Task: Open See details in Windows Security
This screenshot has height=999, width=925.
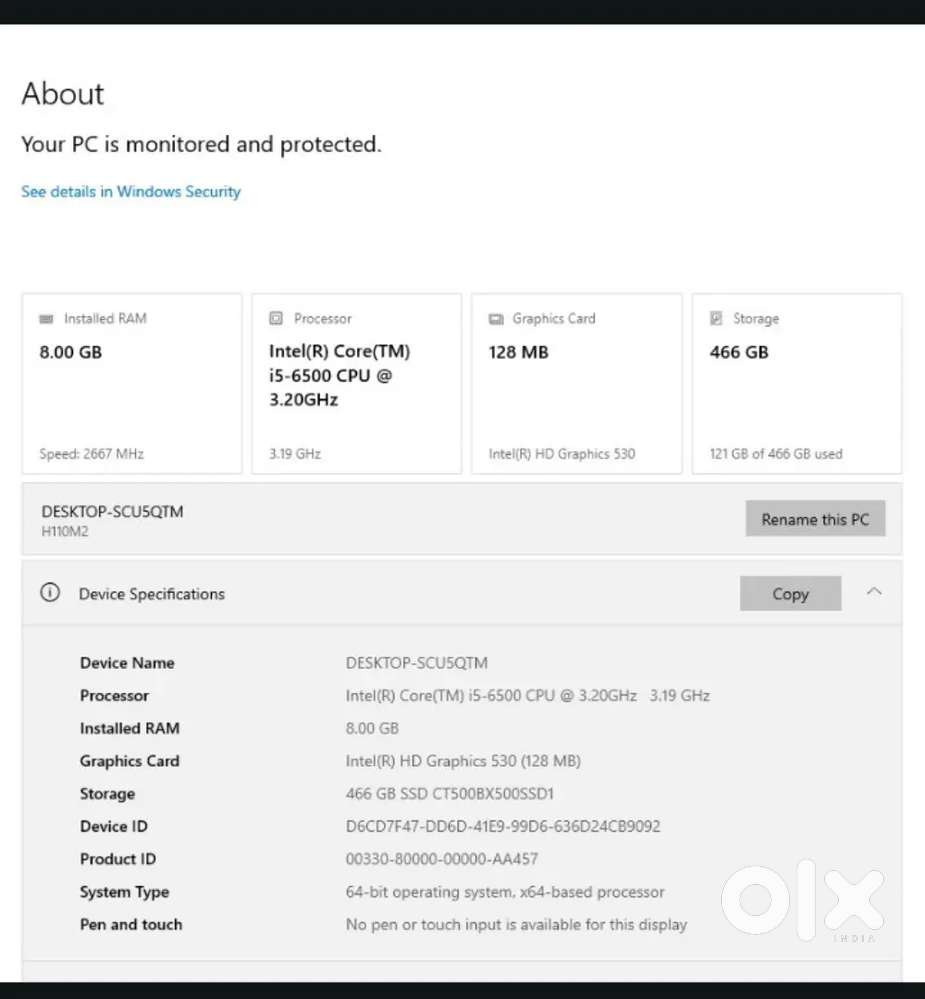Action: click(x=131, y=192)
